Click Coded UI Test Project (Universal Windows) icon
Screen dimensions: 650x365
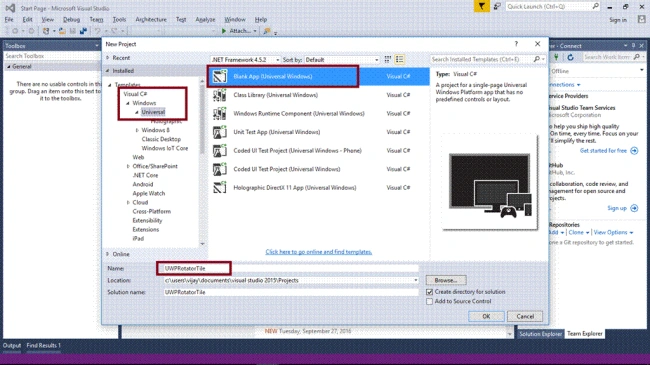click(x=220, y=169)
